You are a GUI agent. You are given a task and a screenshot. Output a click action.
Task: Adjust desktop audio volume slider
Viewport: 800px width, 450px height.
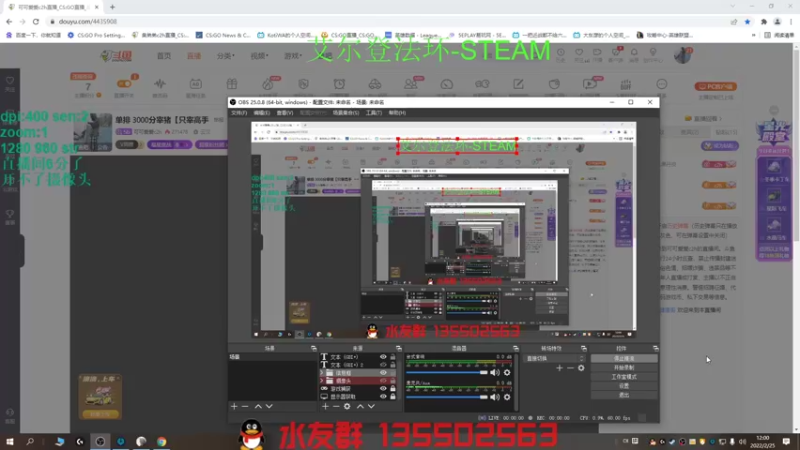[x=447, y=372]
